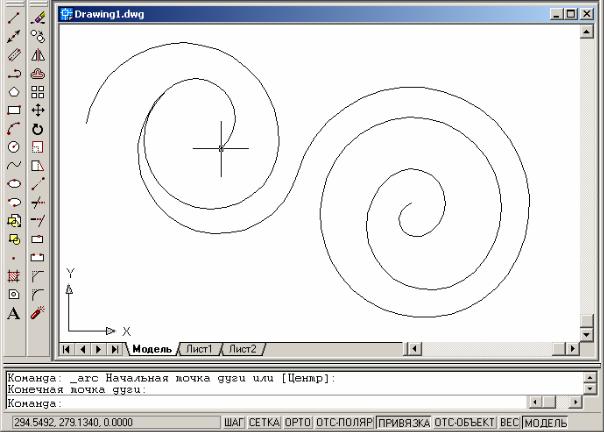Select the Array tool

point(38,92)
